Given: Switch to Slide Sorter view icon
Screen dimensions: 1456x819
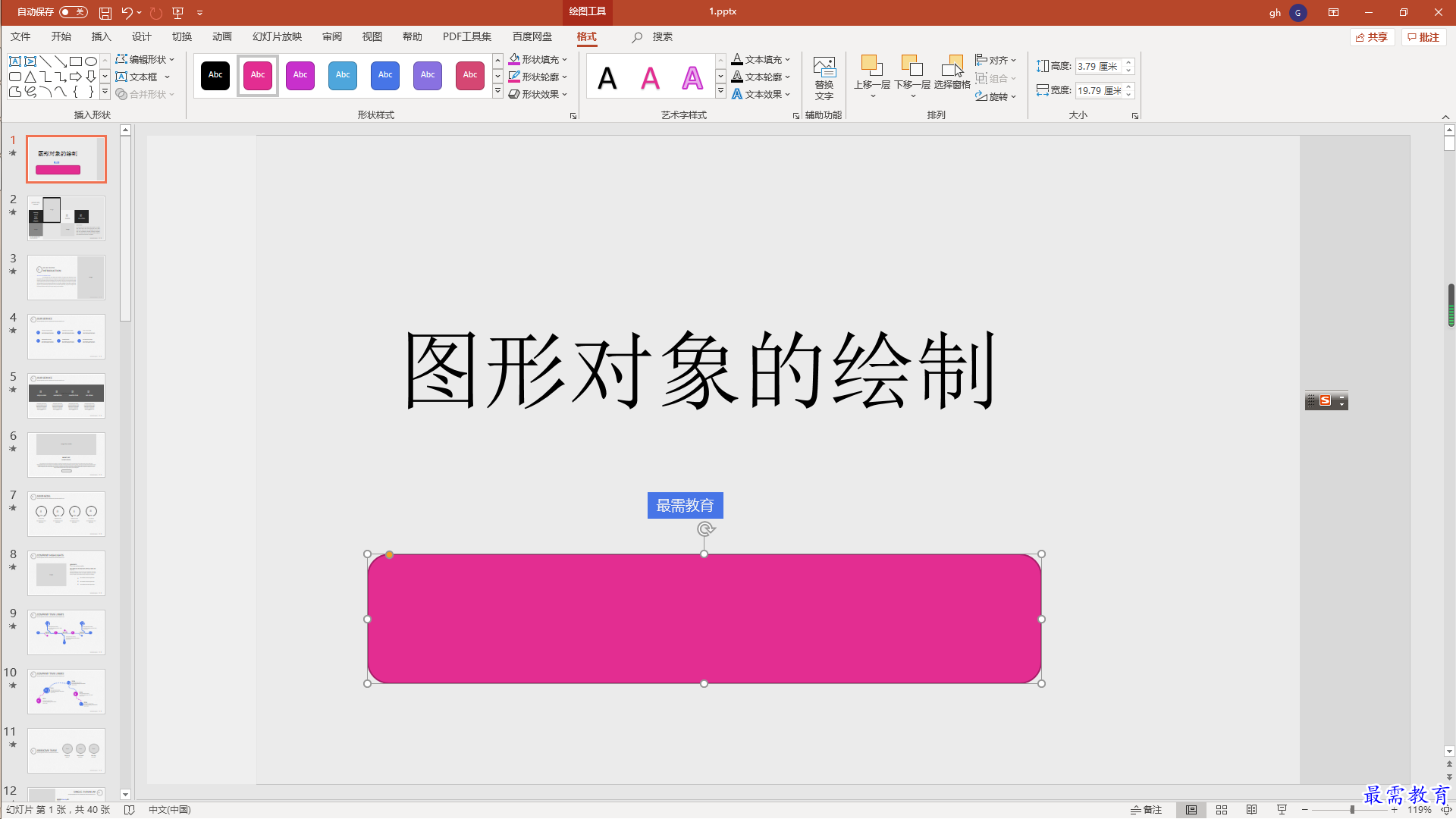Looking at the screenshot, I should [1222, 810].
